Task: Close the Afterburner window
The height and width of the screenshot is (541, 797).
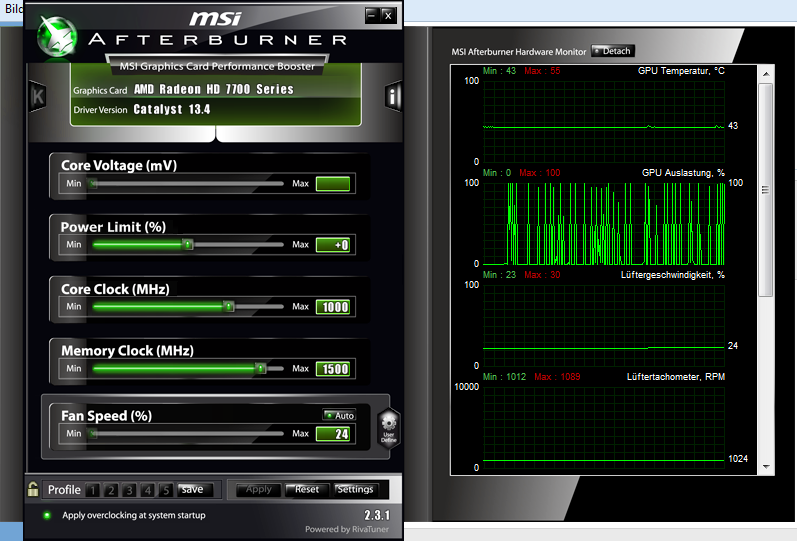Action: click(x=388, y=15)
